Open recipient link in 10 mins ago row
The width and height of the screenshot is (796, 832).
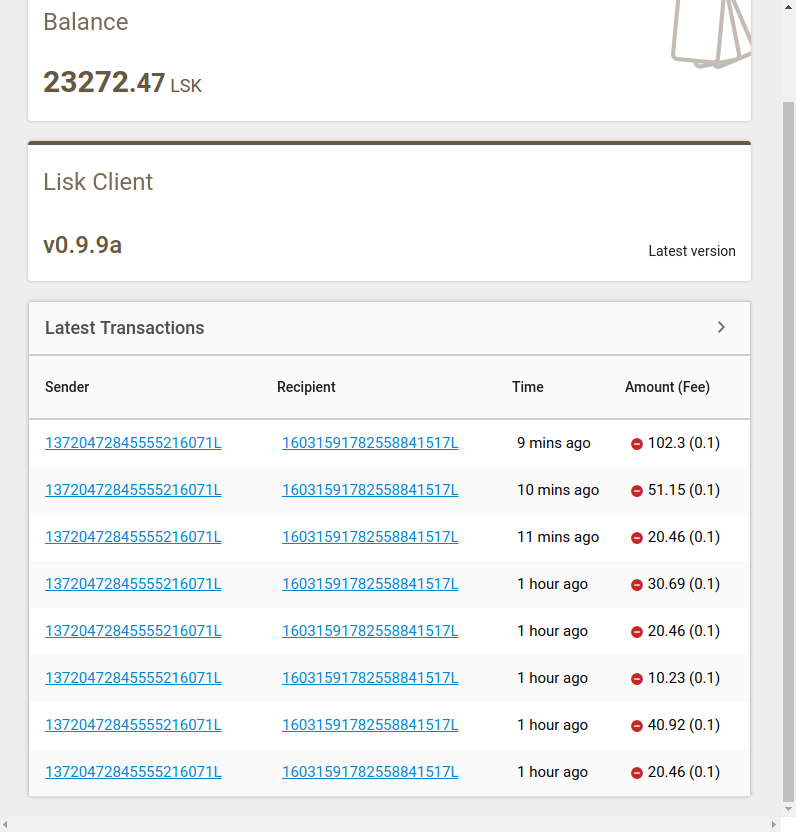click(x=370, y=490)
